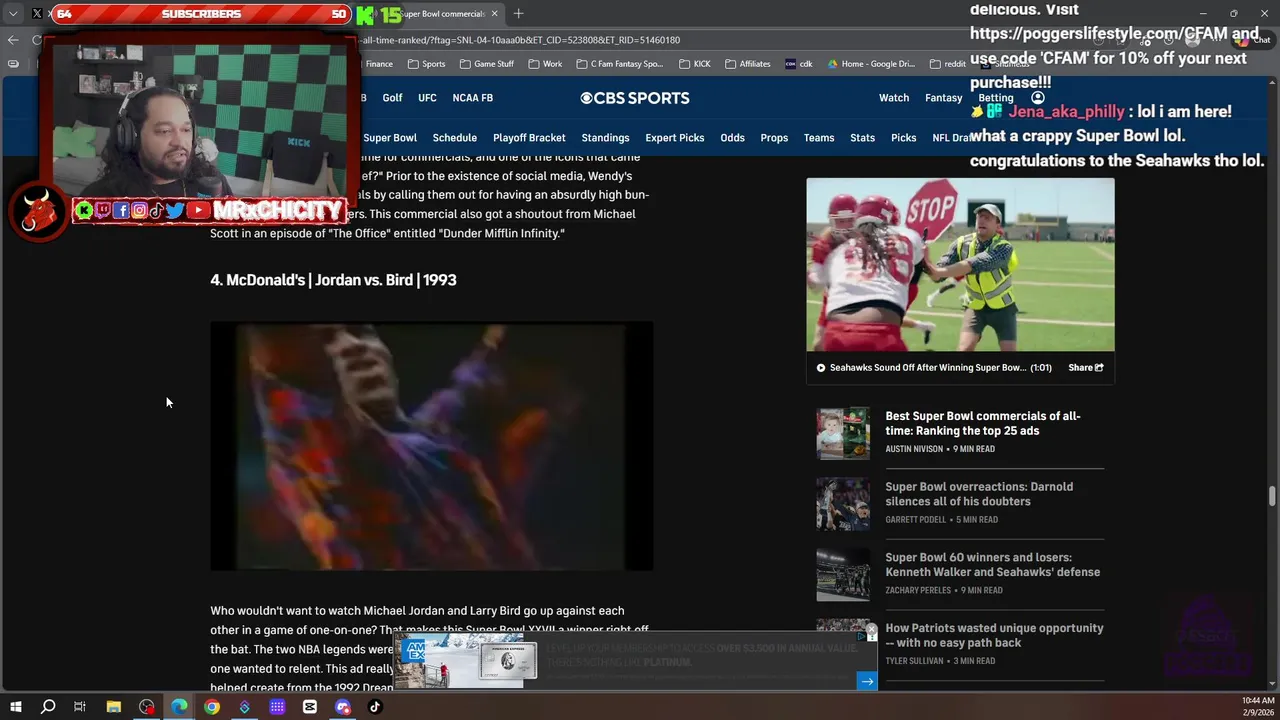Go back to previous page
This screenshot has width=1280, height=720.
[12, 40]
